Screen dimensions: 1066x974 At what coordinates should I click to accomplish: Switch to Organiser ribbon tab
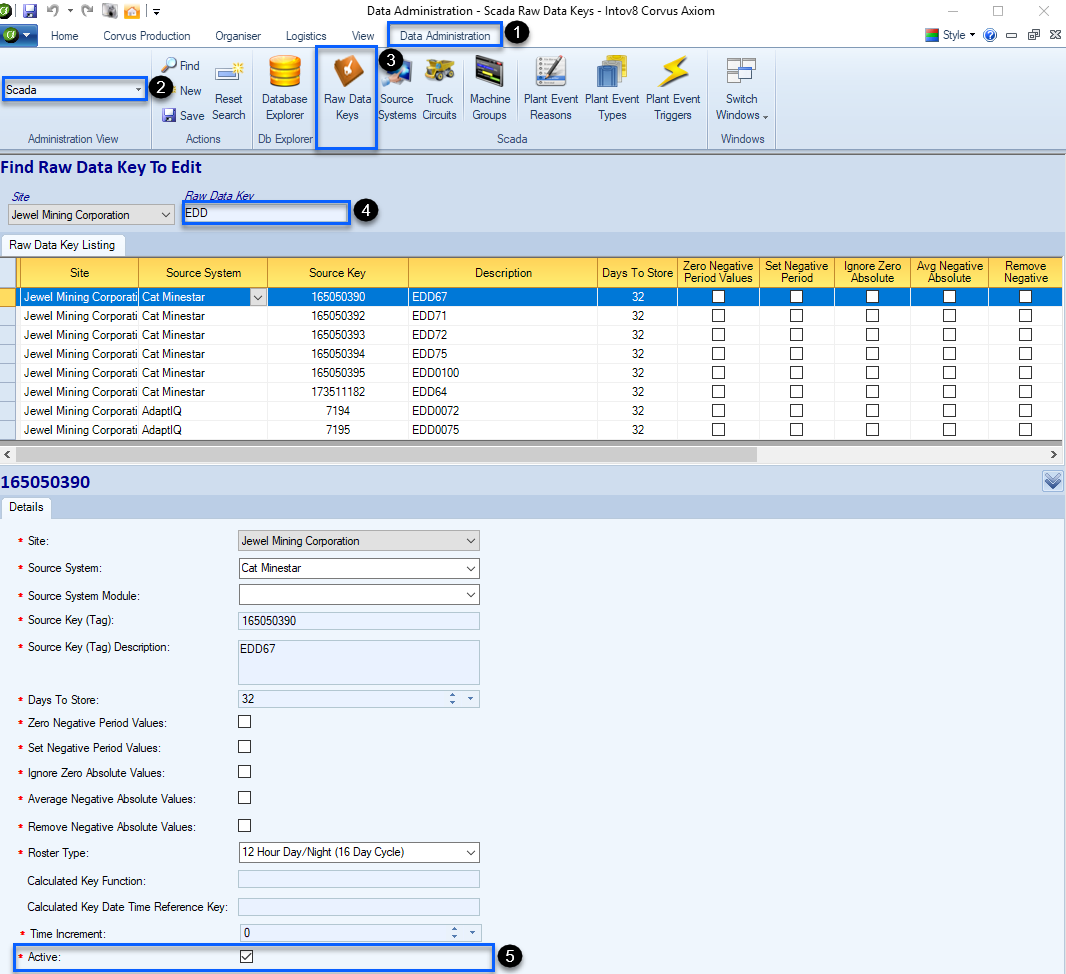click(x=238, y=35)
